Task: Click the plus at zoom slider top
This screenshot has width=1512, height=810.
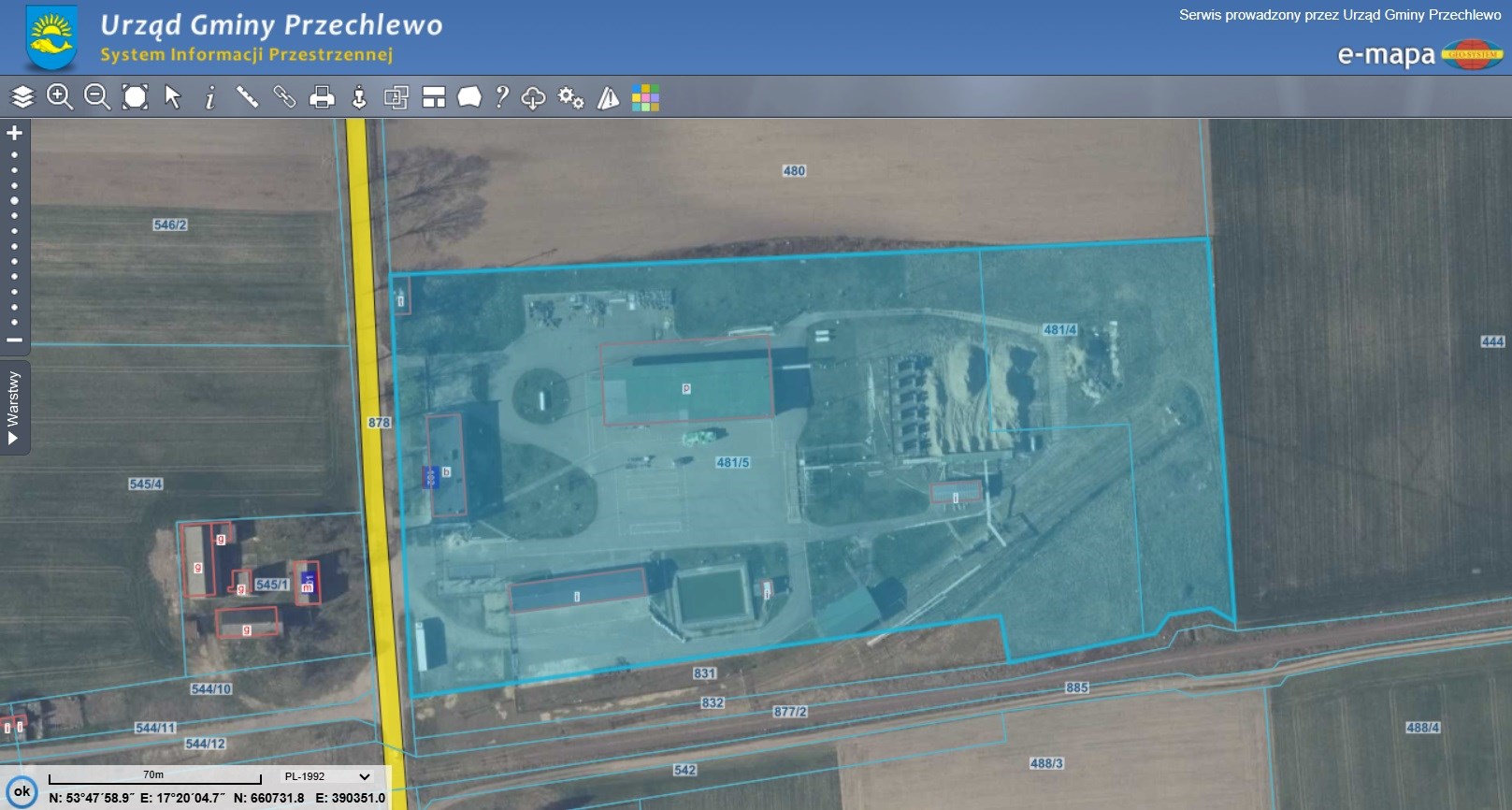Action: (14, 133)
